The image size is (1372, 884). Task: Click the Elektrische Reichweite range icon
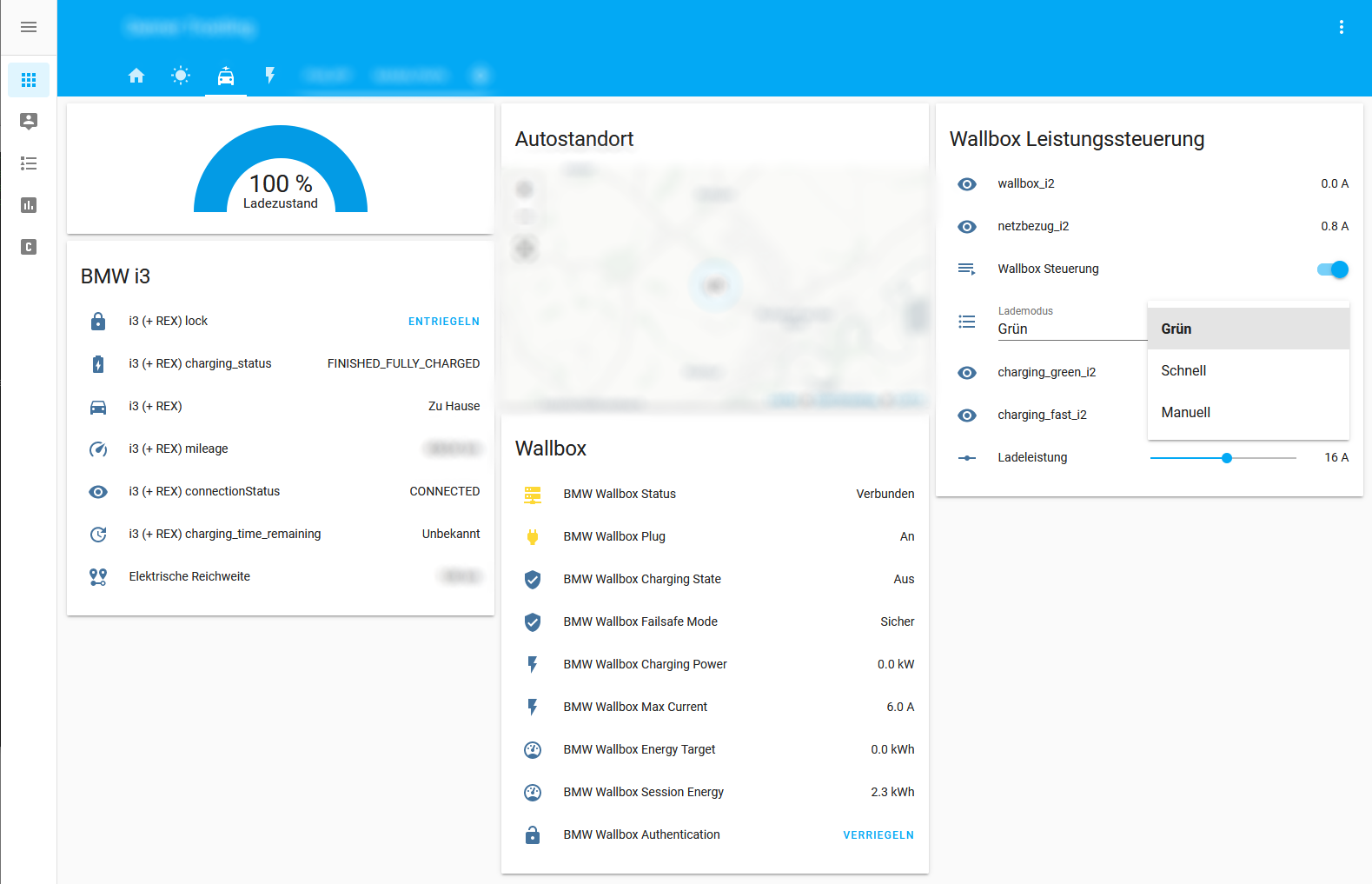pos(98,577)
